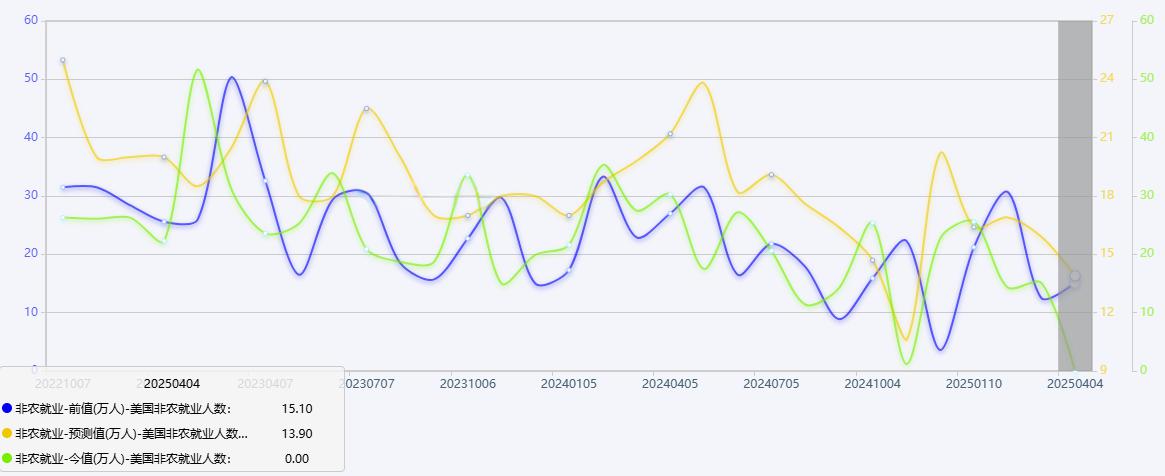1165x476 pixels.
Task: Click the yellow data point above 20240705
Action: pos(771,175)
